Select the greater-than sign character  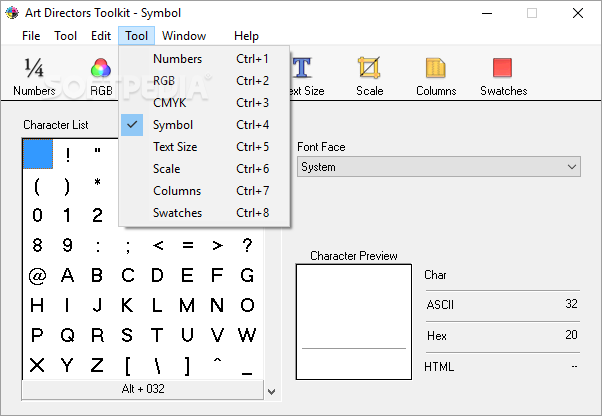[x=217, y=245]
